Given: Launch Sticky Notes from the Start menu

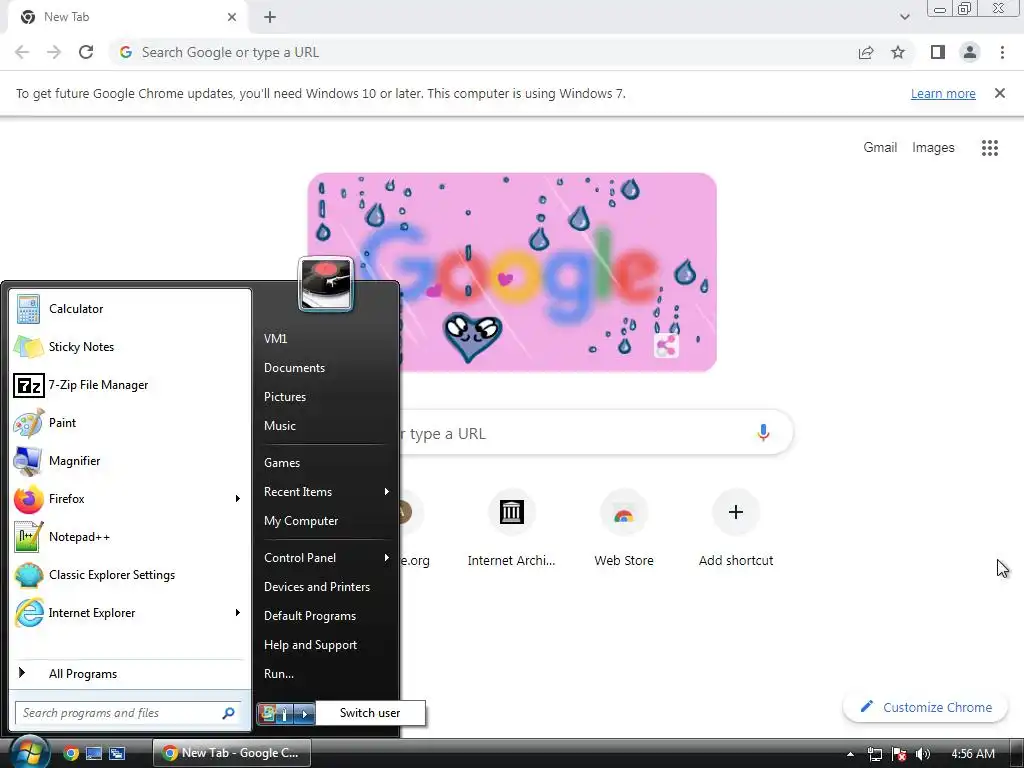Looking at the screenshot, I should (130, 347).
